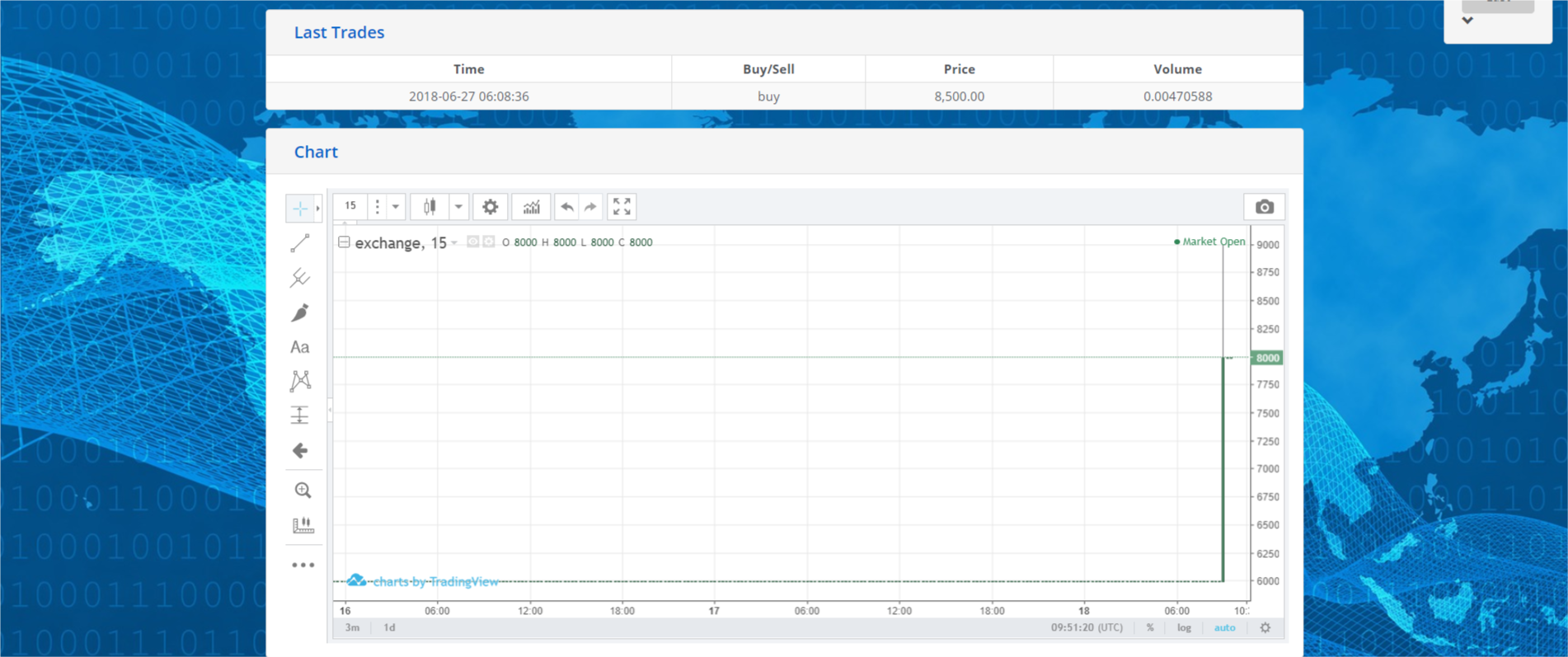Select the measure ruler tool

(303, 525)
